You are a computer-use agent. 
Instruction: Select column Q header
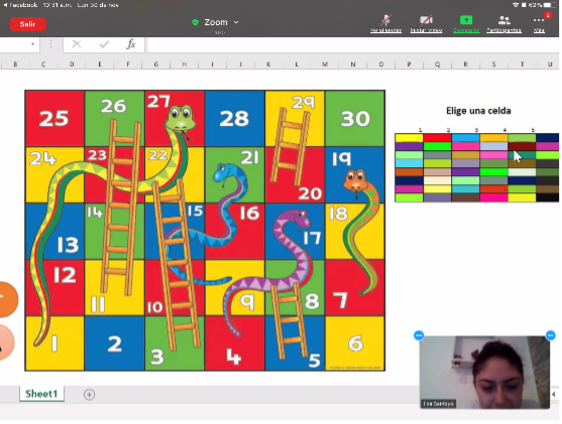(x=437, y=64)
